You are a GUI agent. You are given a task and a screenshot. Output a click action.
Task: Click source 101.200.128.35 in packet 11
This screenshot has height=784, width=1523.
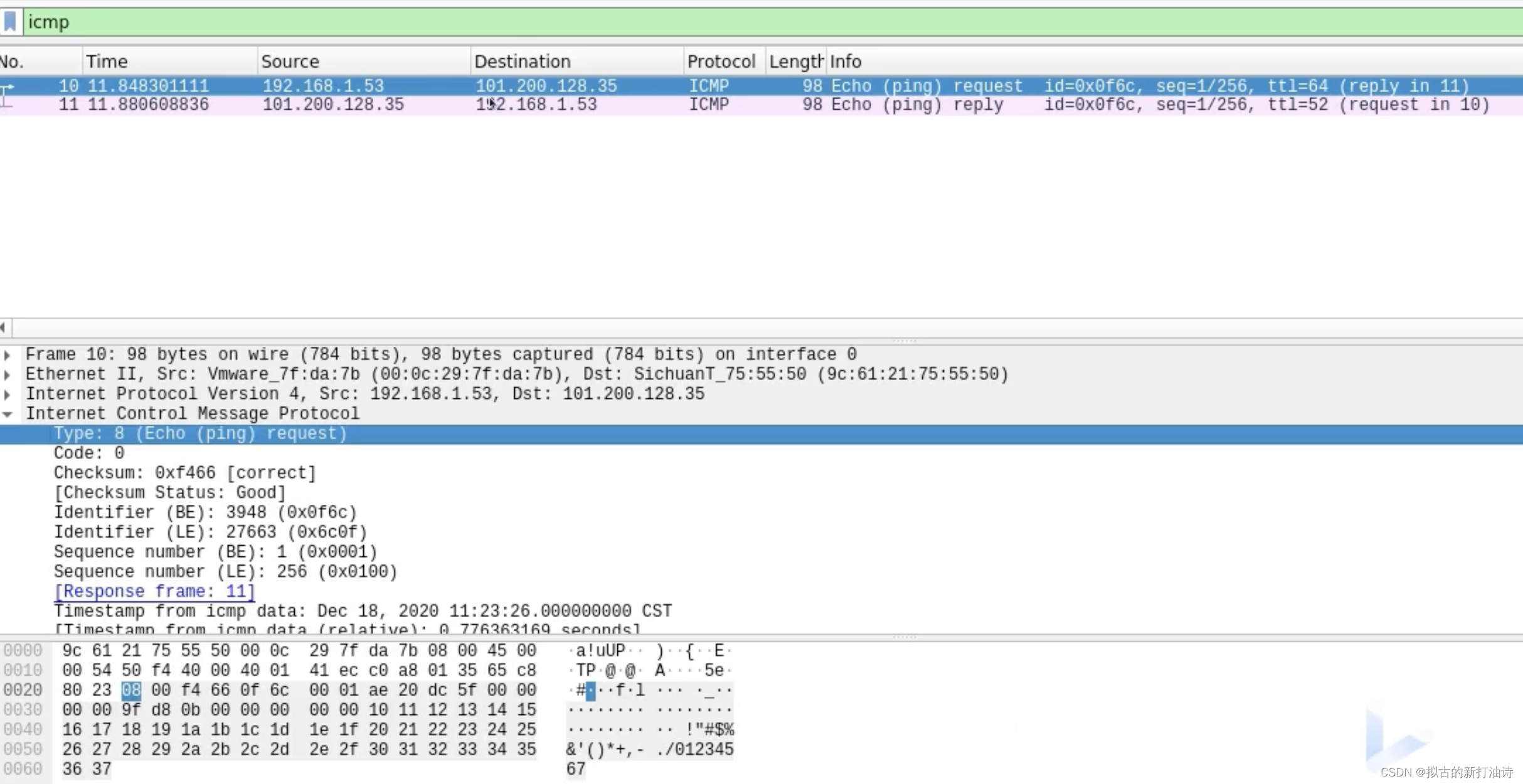pos(333,105)
